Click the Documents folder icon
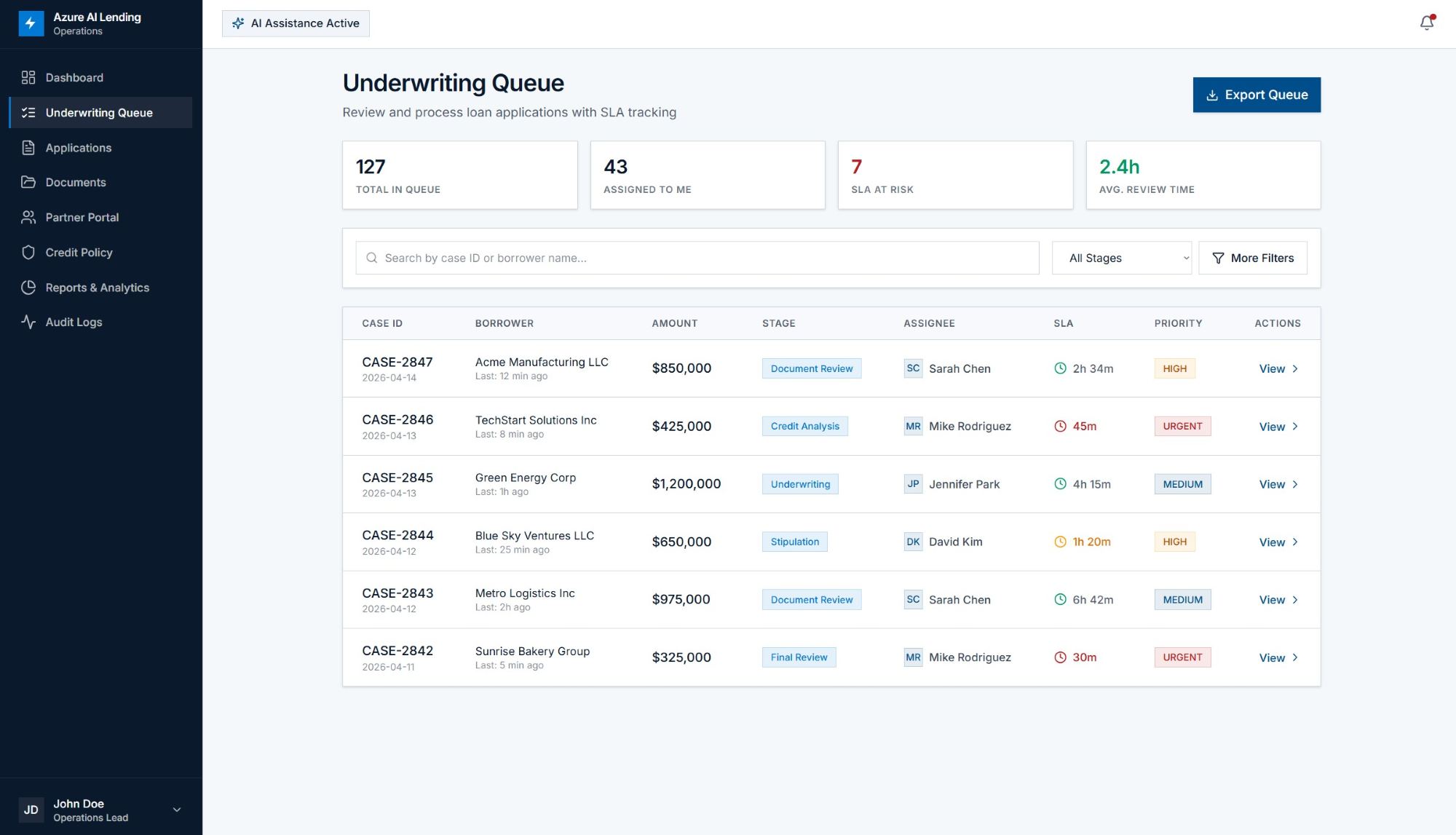 coord(28,182)
